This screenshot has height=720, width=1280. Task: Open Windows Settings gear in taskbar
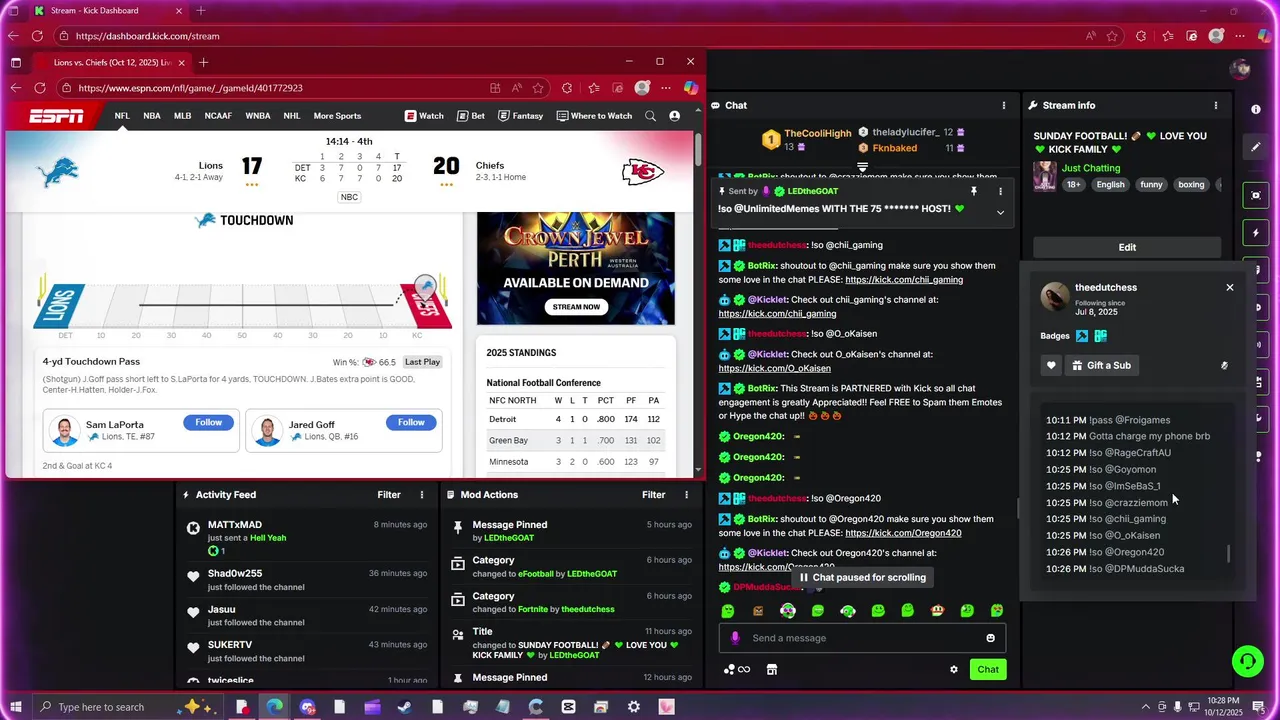pos(633,707)
